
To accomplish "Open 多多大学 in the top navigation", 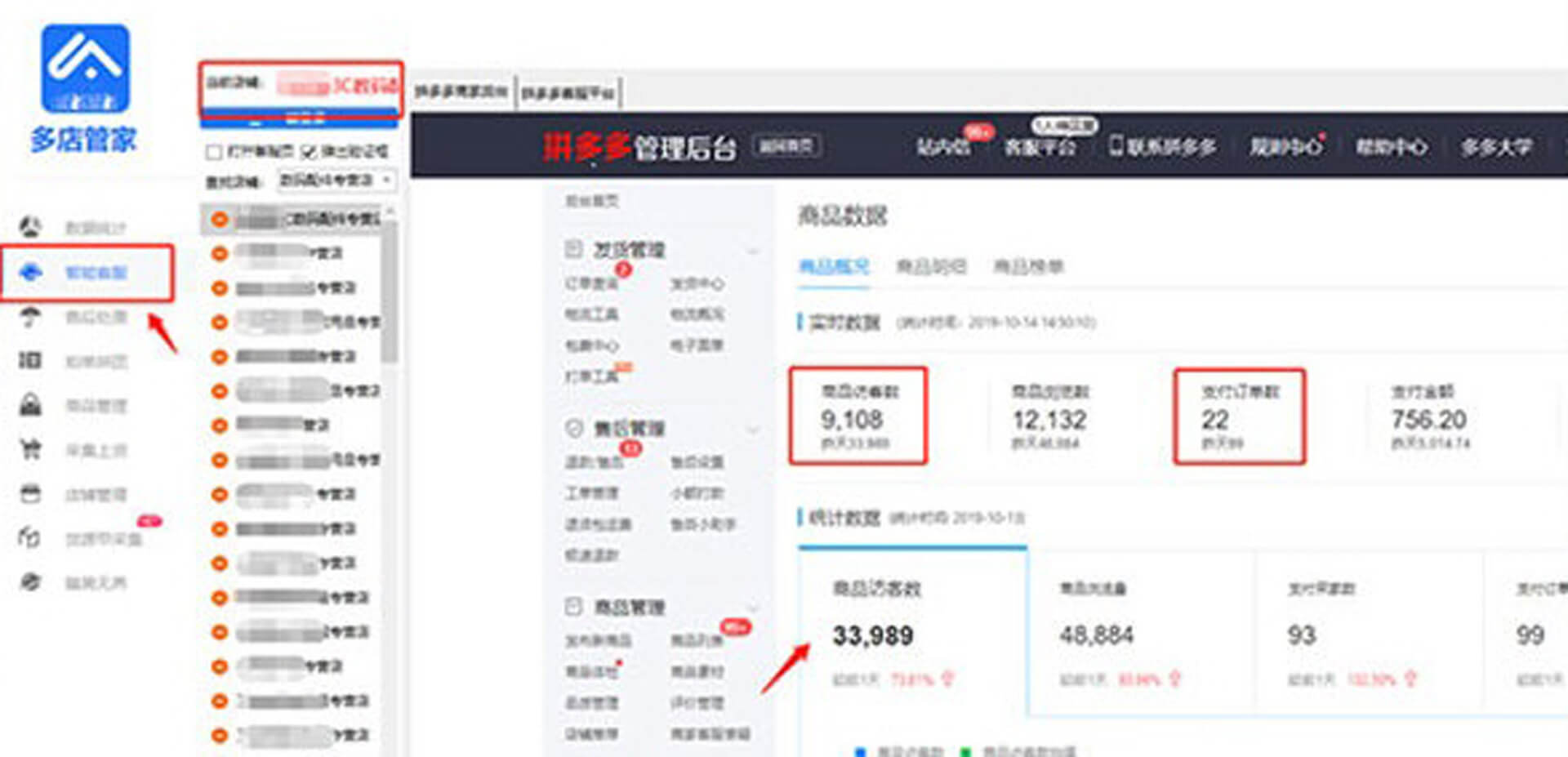I will coord(1495,147).
